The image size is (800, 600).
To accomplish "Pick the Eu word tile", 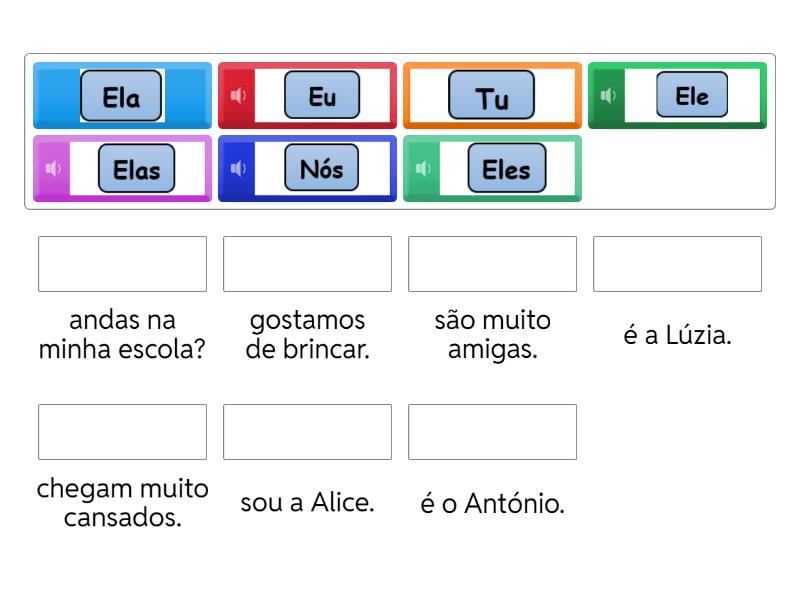I will pos(322,96).
